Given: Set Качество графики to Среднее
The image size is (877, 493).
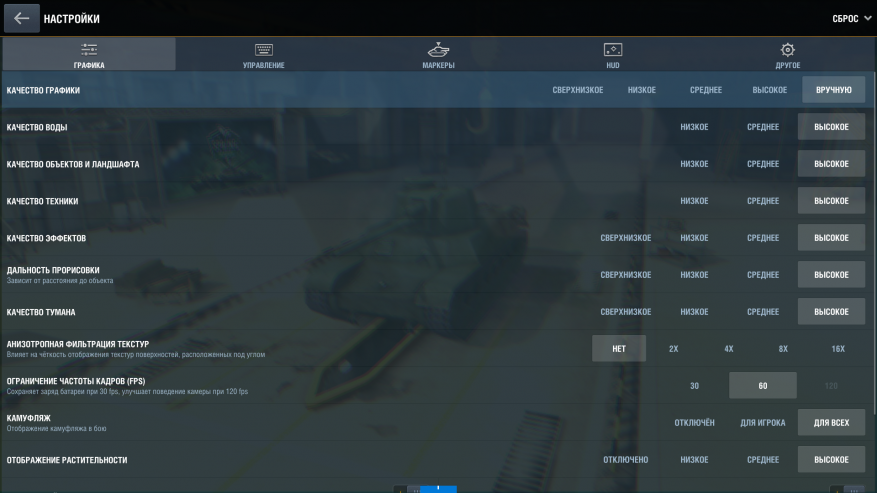Looking at the screenshot, I should coord(706,90).
